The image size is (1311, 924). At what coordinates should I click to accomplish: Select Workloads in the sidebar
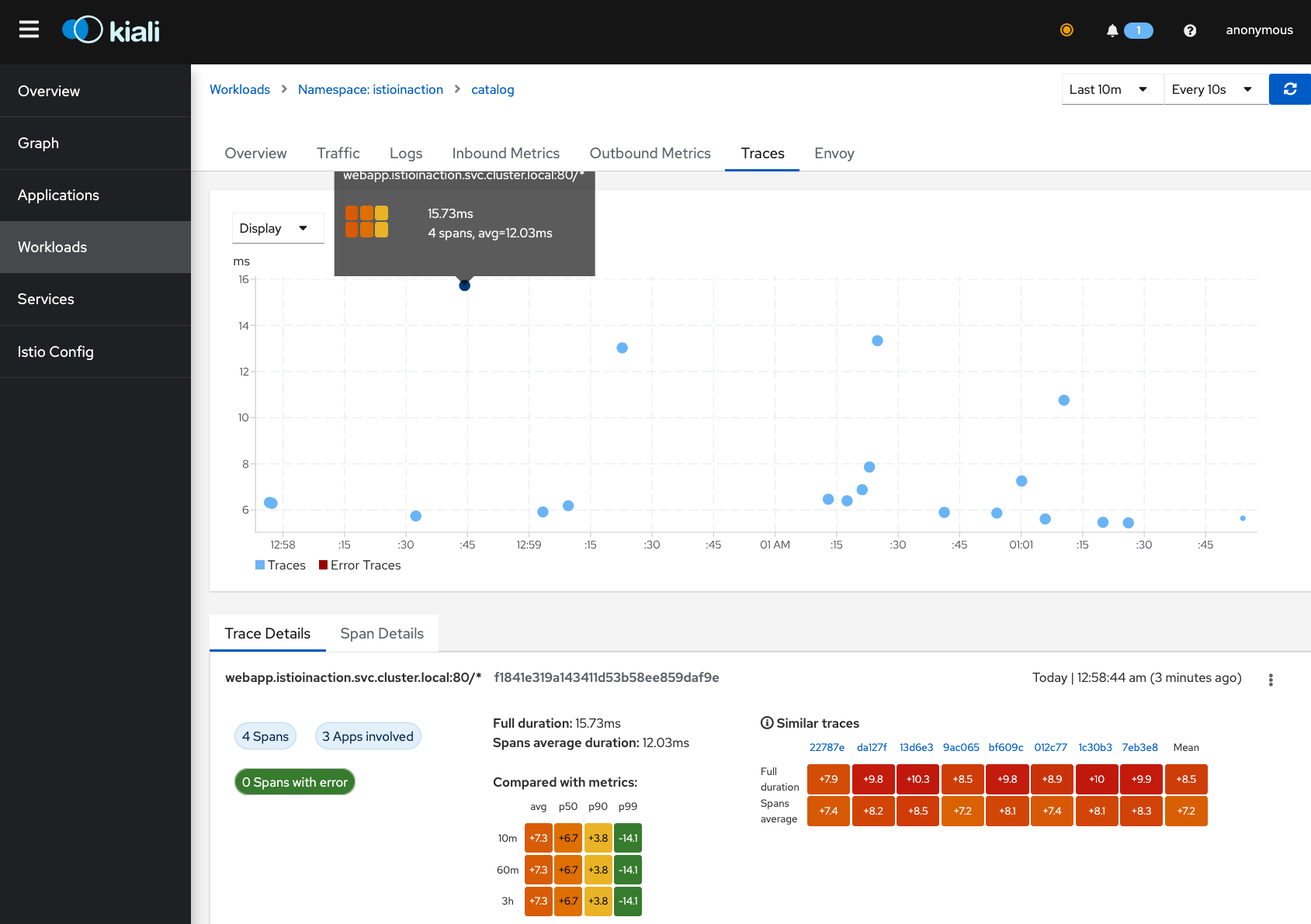point(95,247)
